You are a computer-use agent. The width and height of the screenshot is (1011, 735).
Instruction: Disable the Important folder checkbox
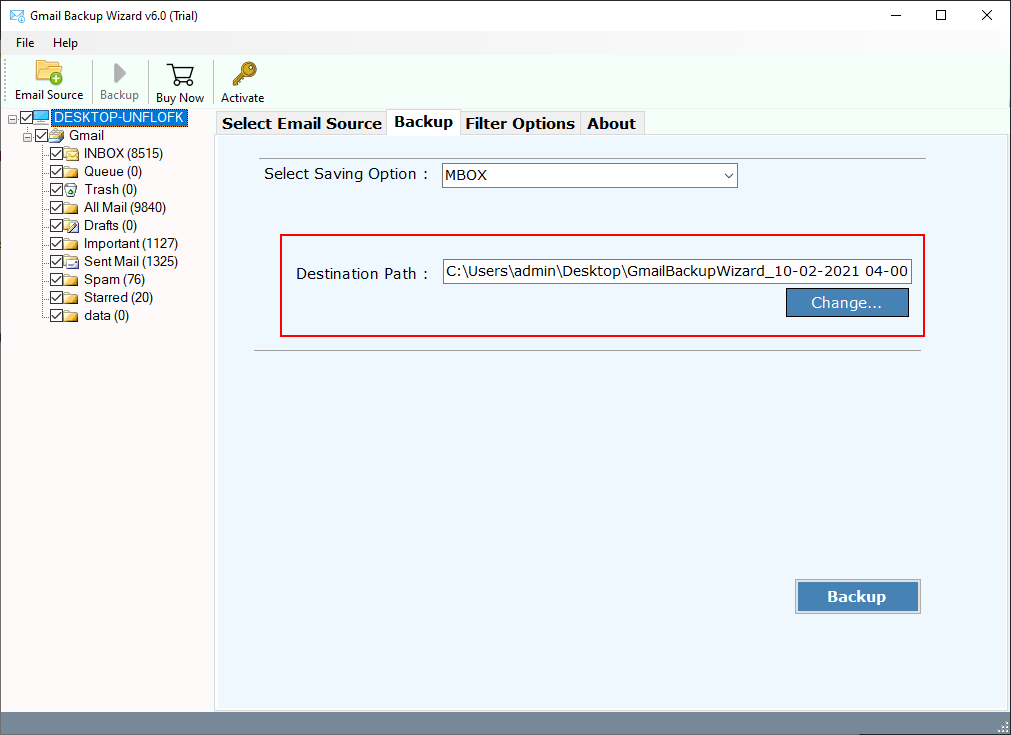57,244
